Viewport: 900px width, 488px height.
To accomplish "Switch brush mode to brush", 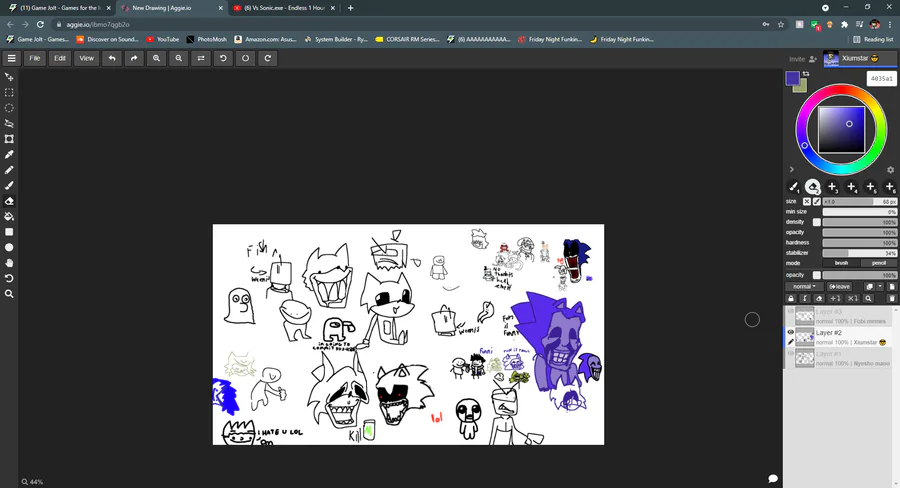I will click(841, 263).
